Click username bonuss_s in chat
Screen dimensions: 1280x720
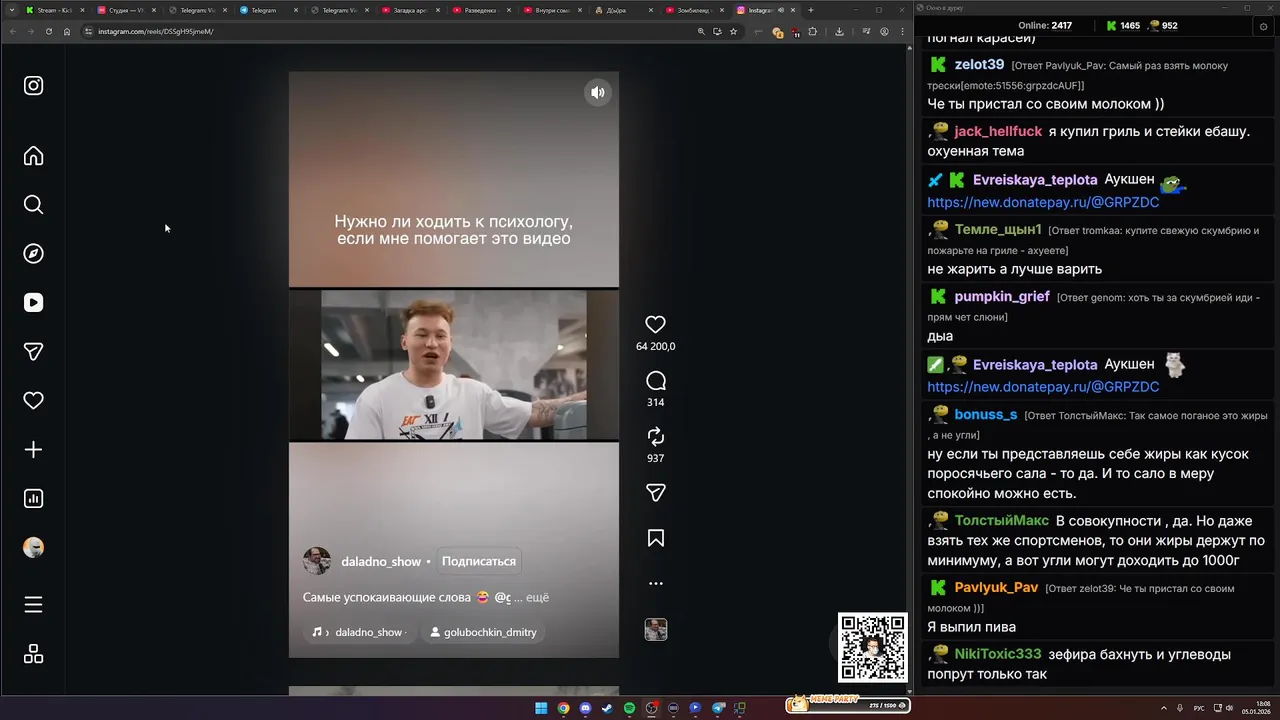click(x=986, y=414)
